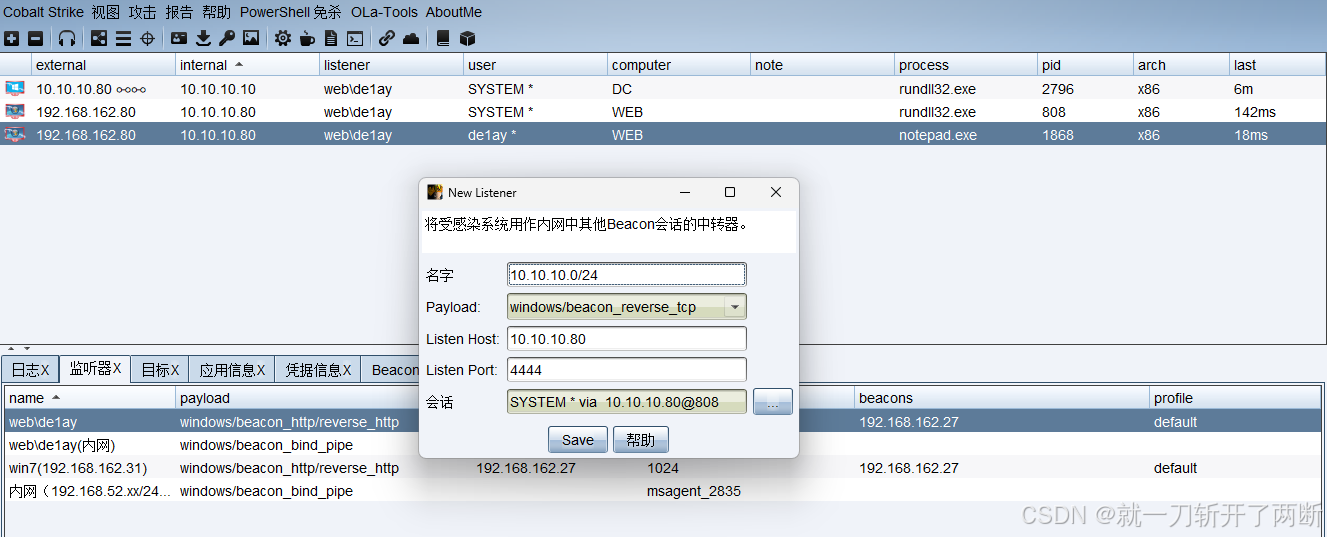
Task: Switch to the 凭据信息 tab
Action: 317,369
